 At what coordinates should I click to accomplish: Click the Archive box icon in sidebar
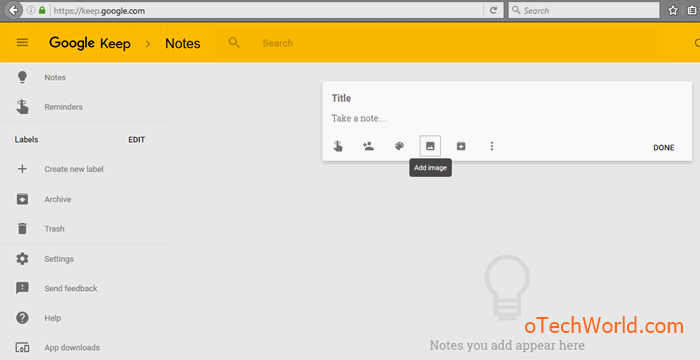[22, 199]
